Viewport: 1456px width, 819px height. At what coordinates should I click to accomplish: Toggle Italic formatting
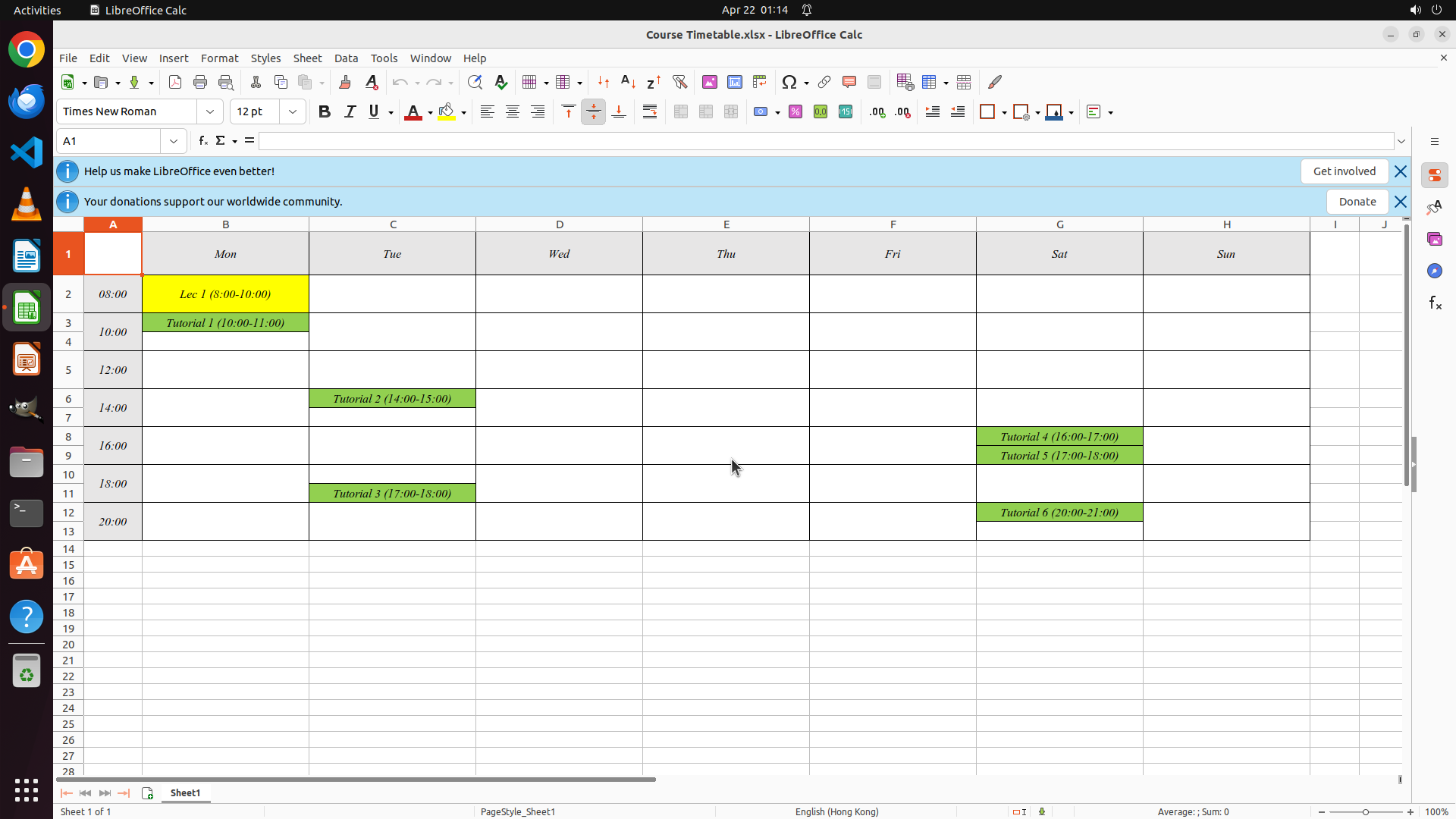[350, 111]
